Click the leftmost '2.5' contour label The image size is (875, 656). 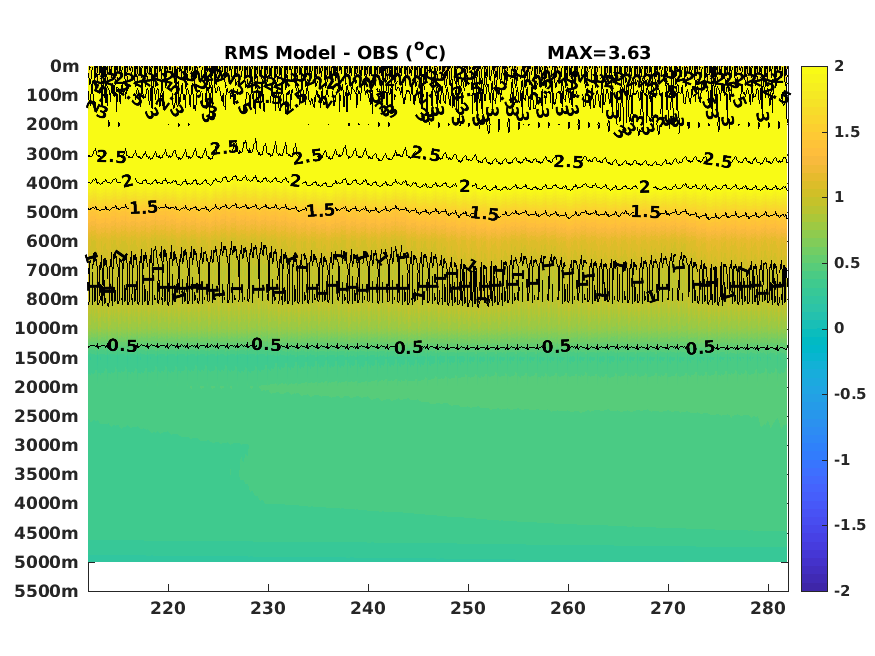112,157
